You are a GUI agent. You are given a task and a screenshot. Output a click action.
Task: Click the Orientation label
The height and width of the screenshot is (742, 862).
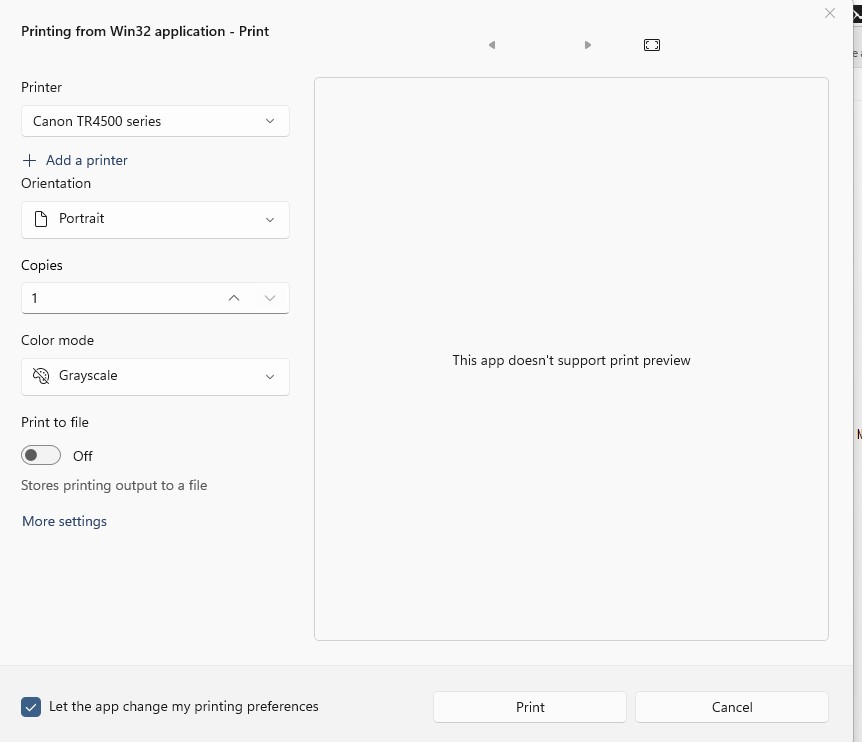click(x=56, y=183)
